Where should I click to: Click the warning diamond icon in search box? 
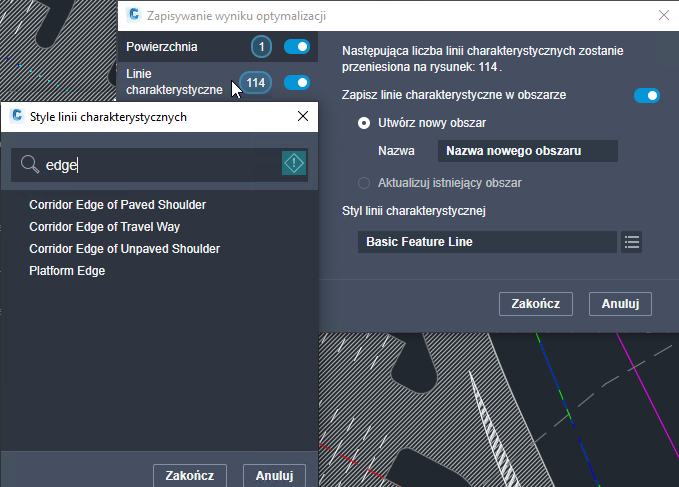click(294, 163)
